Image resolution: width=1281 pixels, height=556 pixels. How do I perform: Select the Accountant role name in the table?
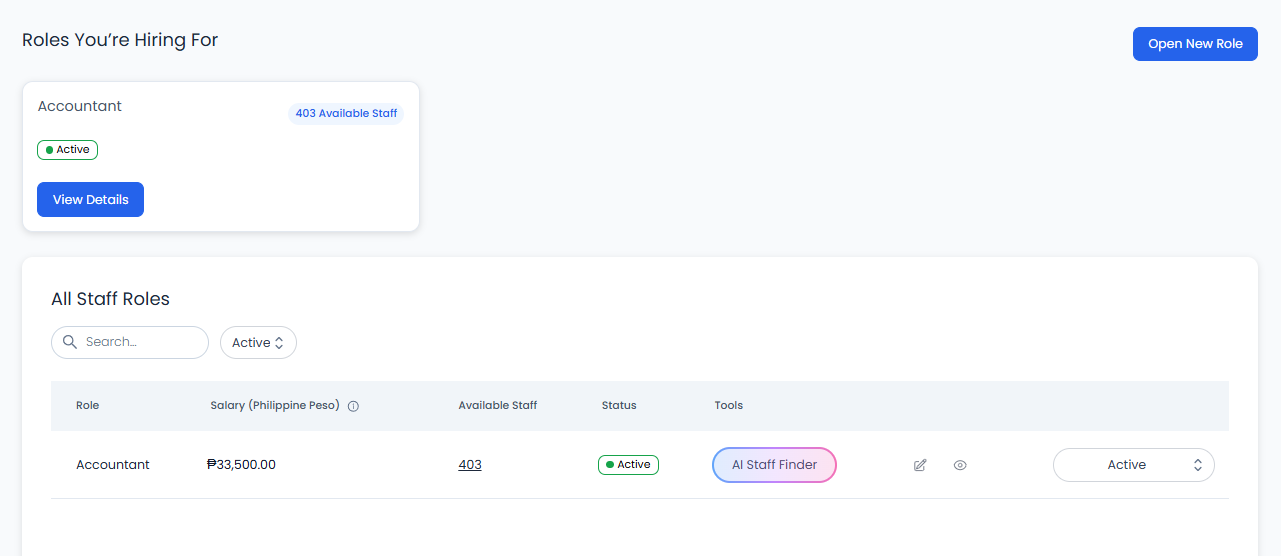pyautogui.click(x=113, y=465)
